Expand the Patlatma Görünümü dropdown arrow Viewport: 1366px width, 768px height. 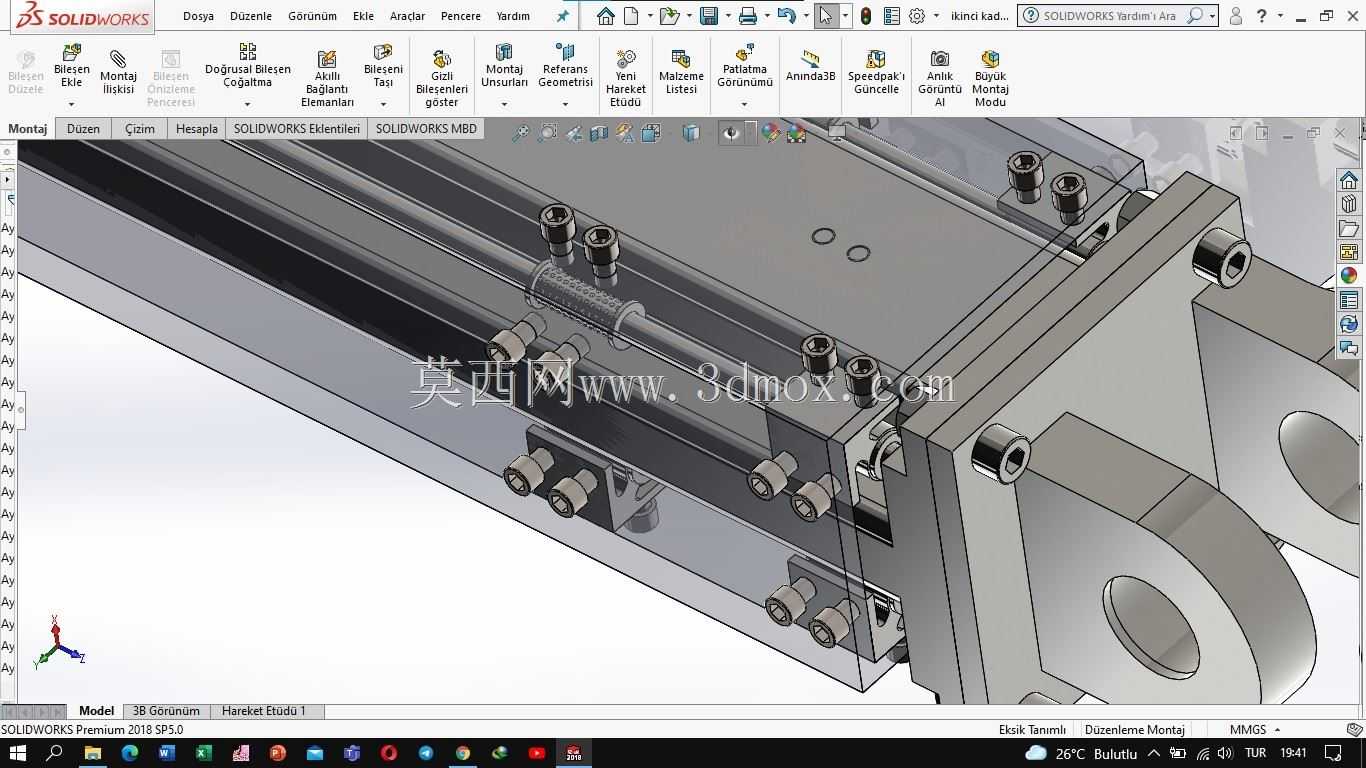click(744, 104)
